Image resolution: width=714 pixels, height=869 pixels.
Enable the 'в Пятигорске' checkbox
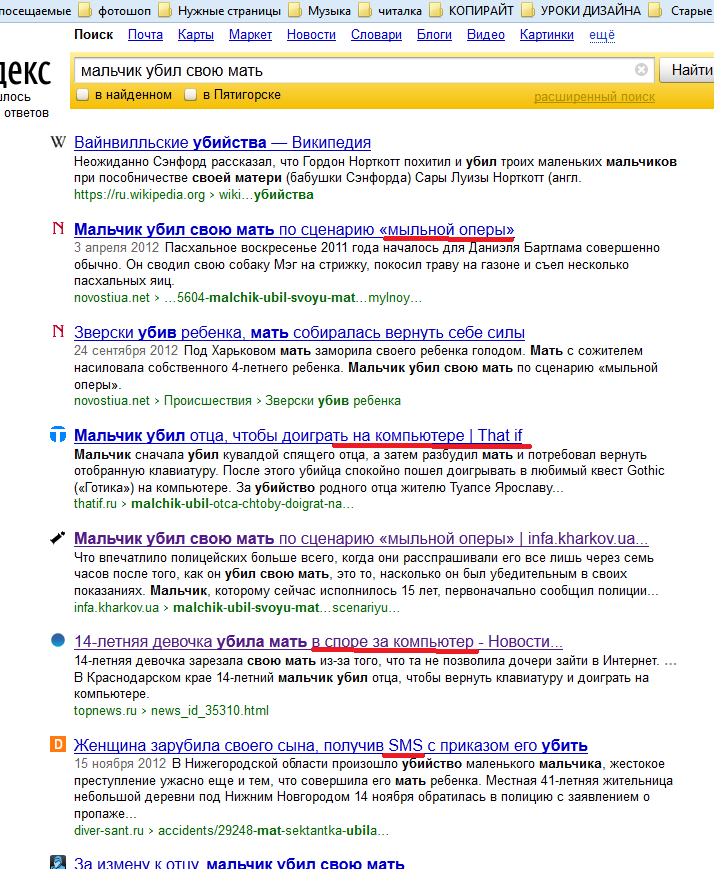pyautogui.click(x=190, y=95)
